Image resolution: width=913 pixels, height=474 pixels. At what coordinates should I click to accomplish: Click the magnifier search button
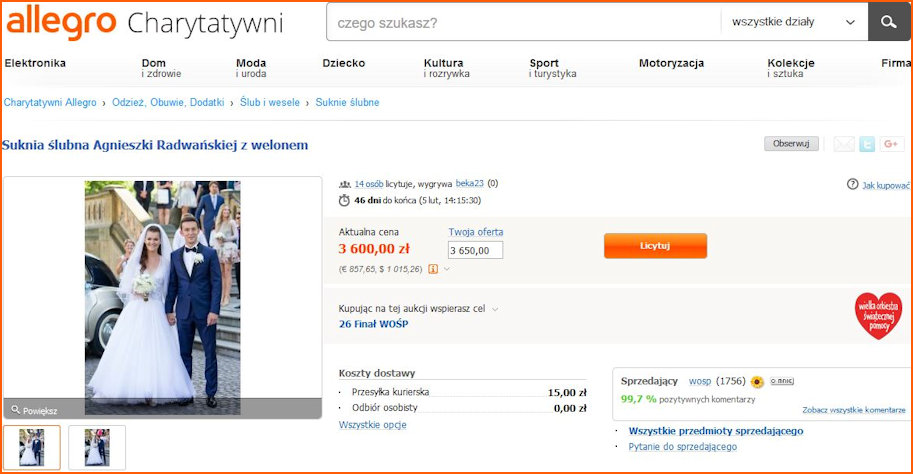[889, 22]
